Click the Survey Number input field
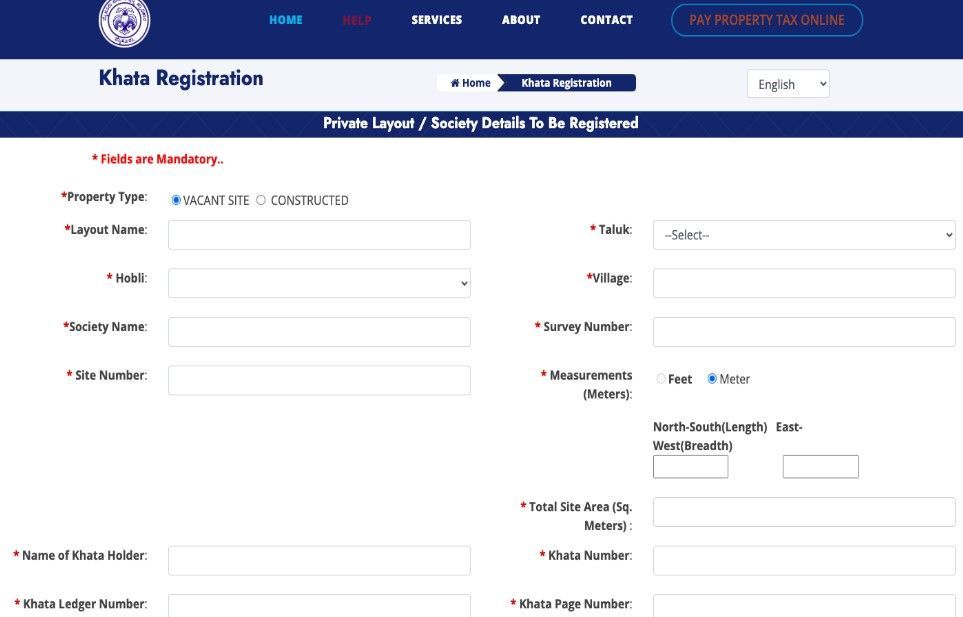The width and height of the screenshot is (963, 617). (804, 332)
